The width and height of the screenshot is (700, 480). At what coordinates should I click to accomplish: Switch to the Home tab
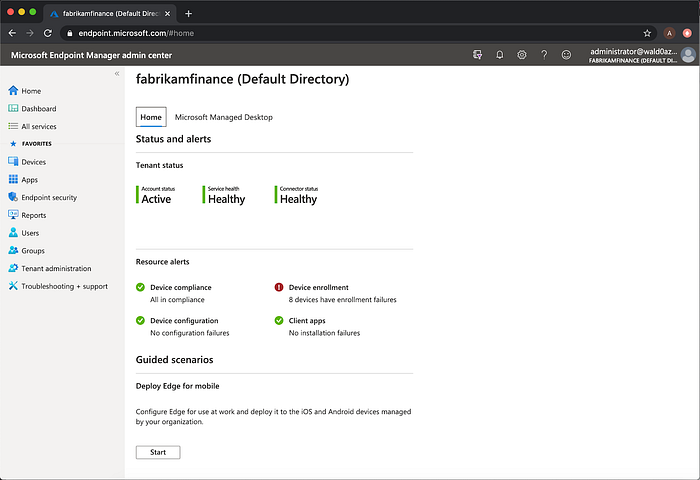(151, 117)
